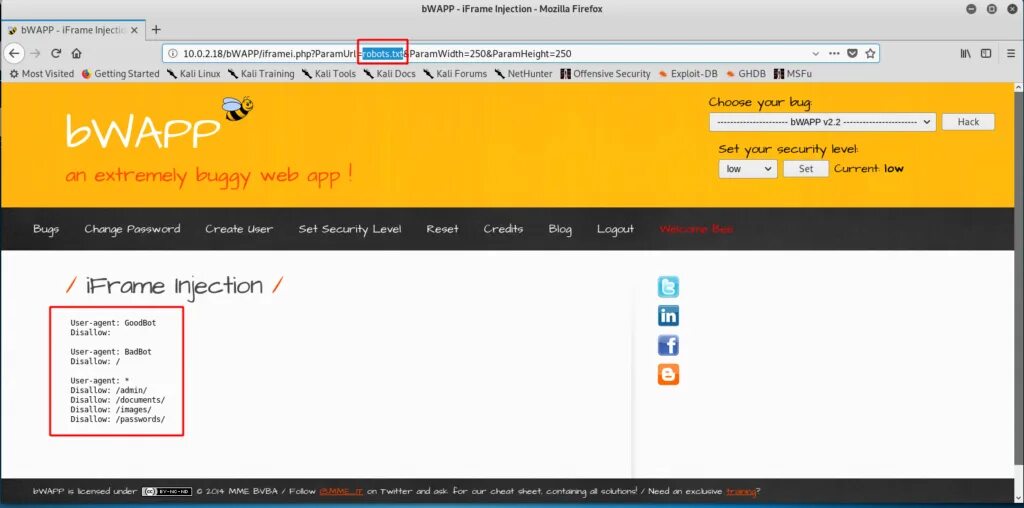
Task: Open the Bugs menu item
Action: pyautogui.click(x=46, y=229)
